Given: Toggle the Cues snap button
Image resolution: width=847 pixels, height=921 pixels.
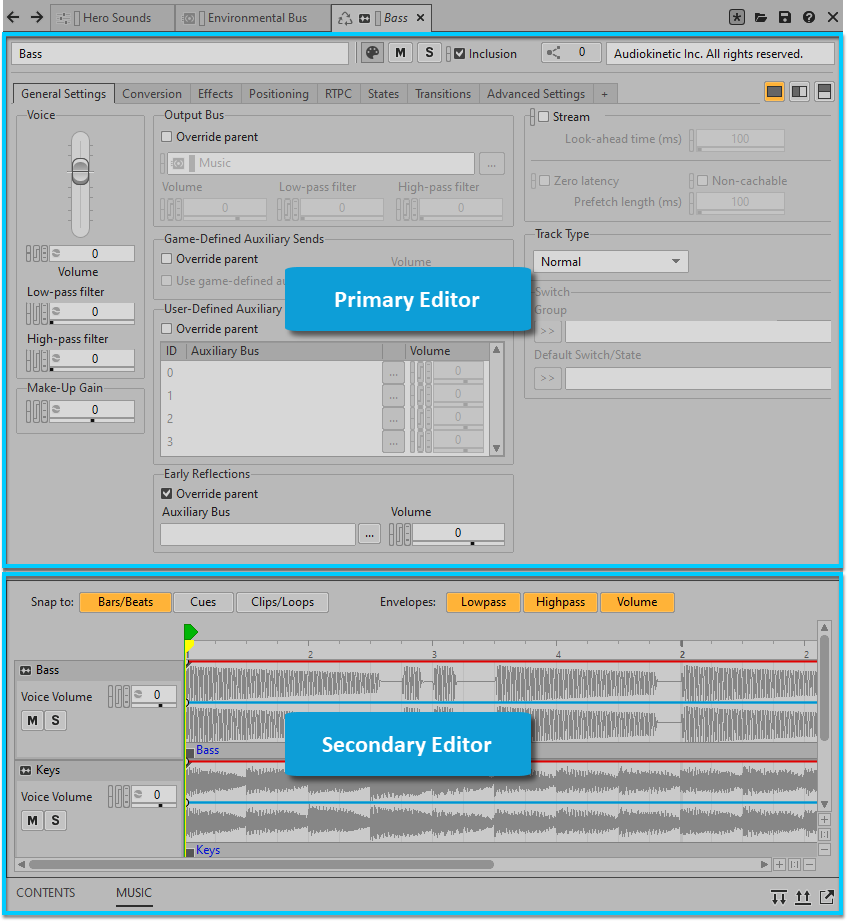Looking at the screenshot, I should (203, 602).
